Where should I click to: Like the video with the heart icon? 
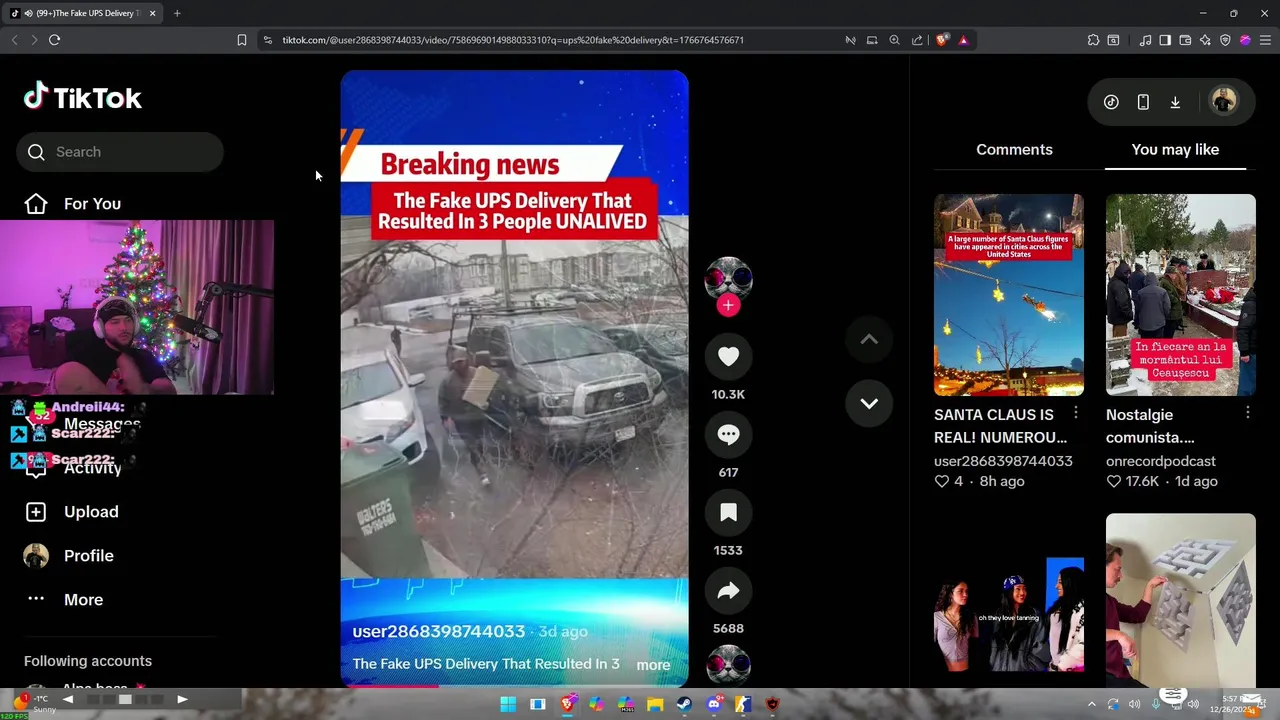click(x=728, y=356)
